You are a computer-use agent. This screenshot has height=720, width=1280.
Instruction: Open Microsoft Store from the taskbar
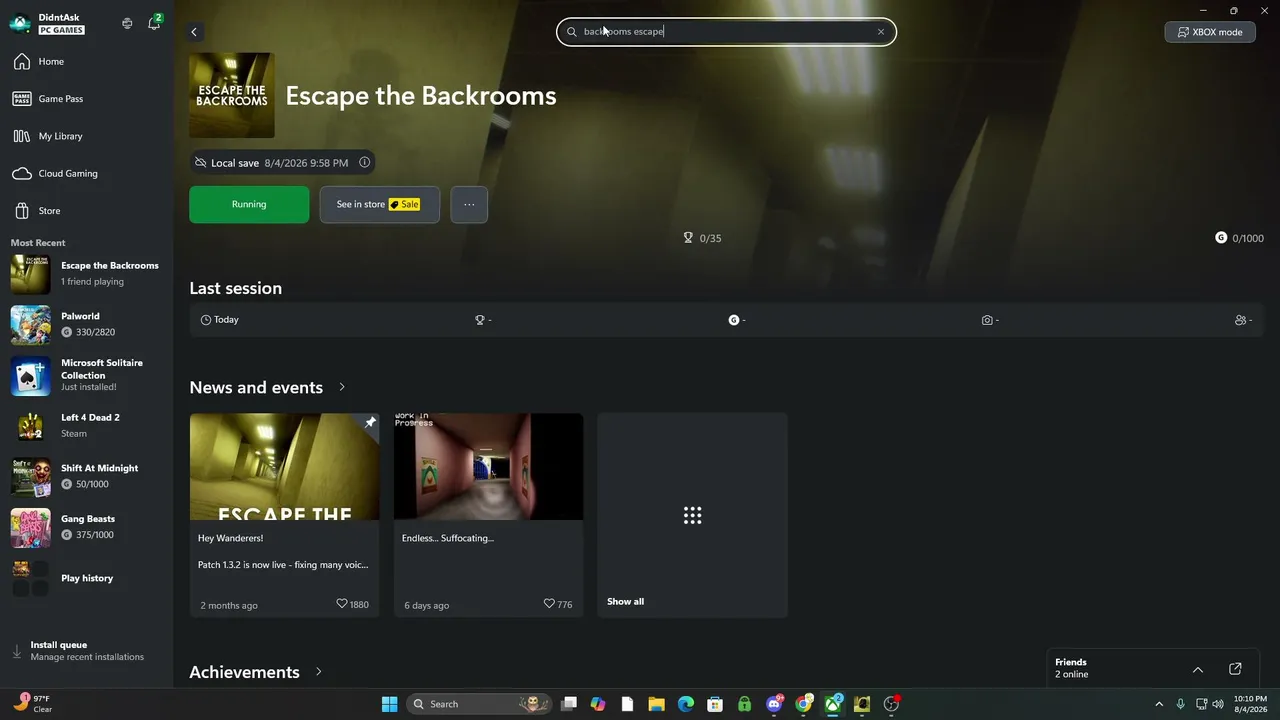715,704
